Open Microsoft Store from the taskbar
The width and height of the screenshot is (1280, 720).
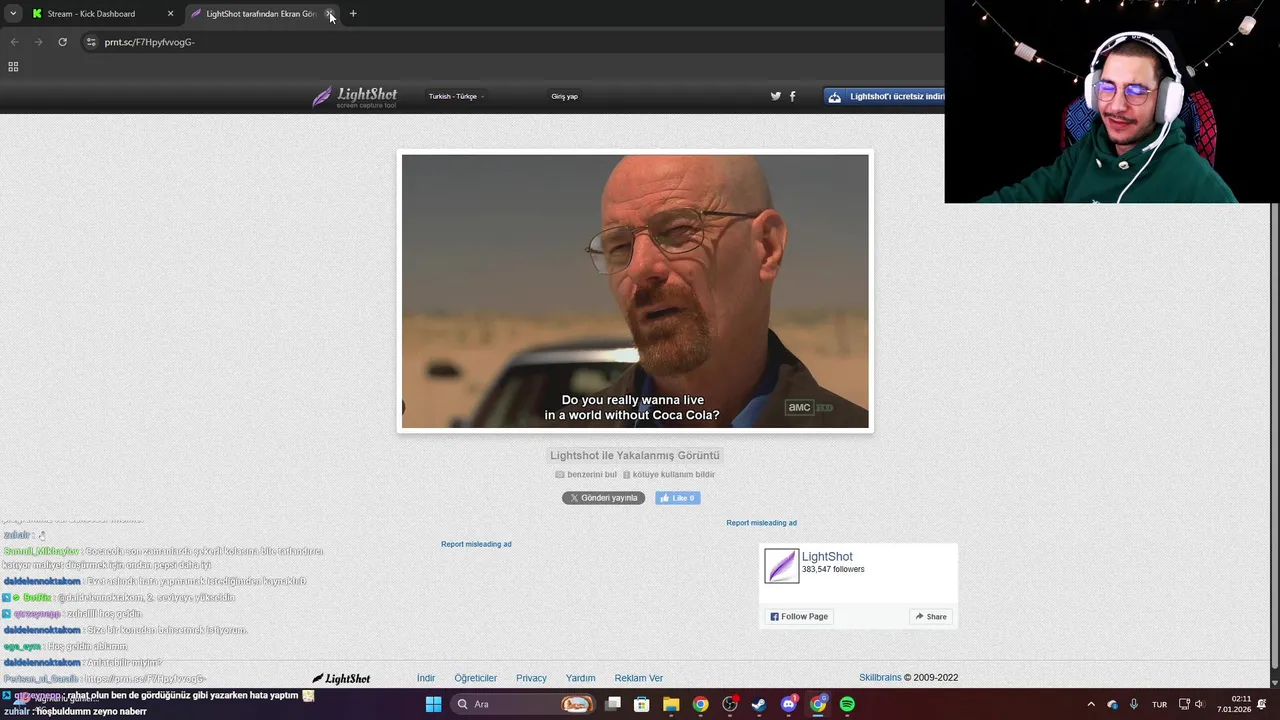point(642,704)
